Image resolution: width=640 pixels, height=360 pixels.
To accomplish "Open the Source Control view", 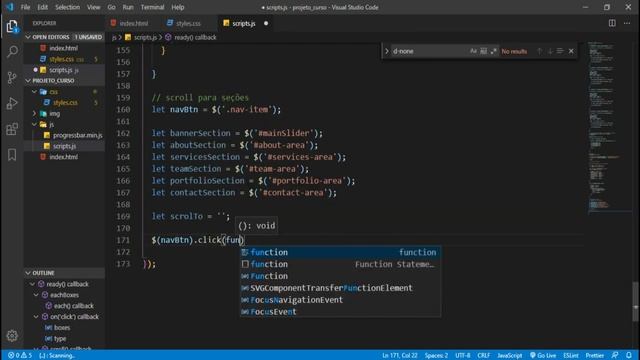I will point(12,78).
